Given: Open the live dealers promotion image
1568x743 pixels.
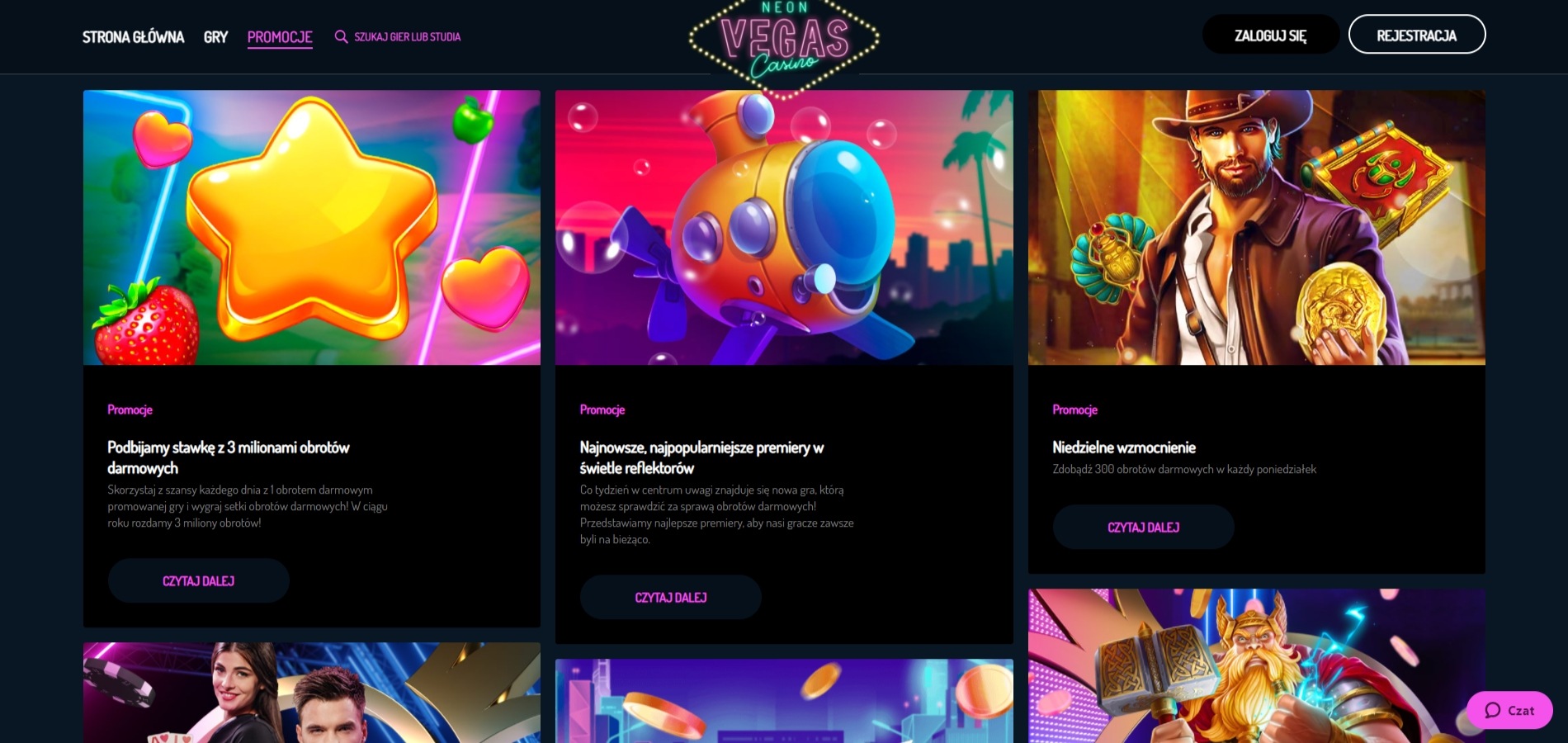Looking at the screenshot, I should [x=312, y=693].
